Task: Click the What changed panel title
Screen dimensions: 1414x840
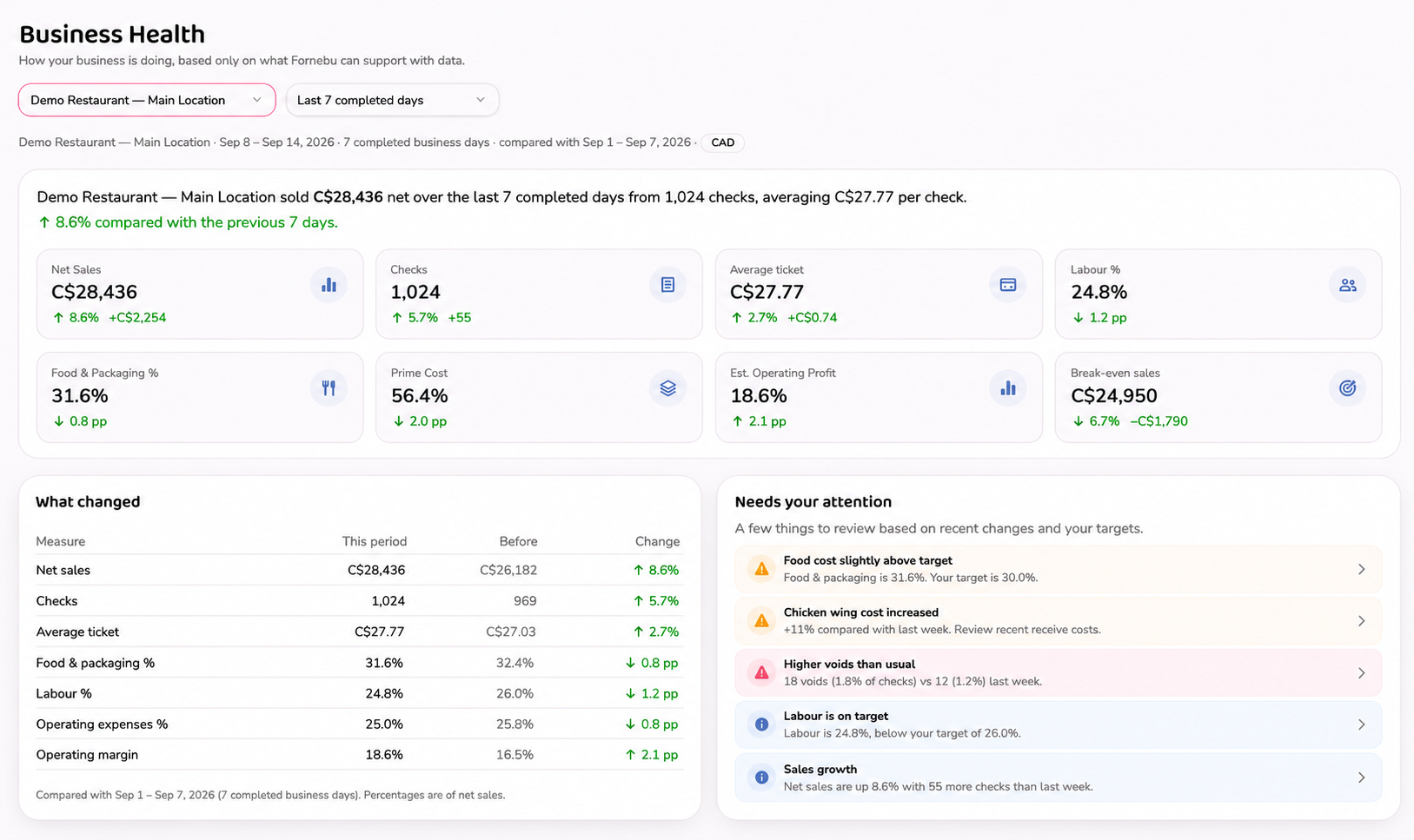Action: tap(88, 502)
